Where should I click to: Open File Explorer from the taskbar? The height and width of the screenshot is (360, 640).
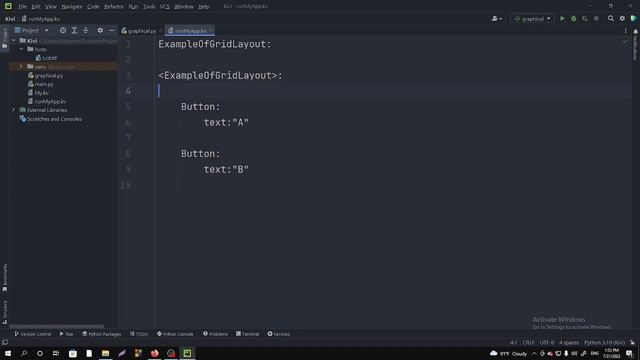point(105,353)
